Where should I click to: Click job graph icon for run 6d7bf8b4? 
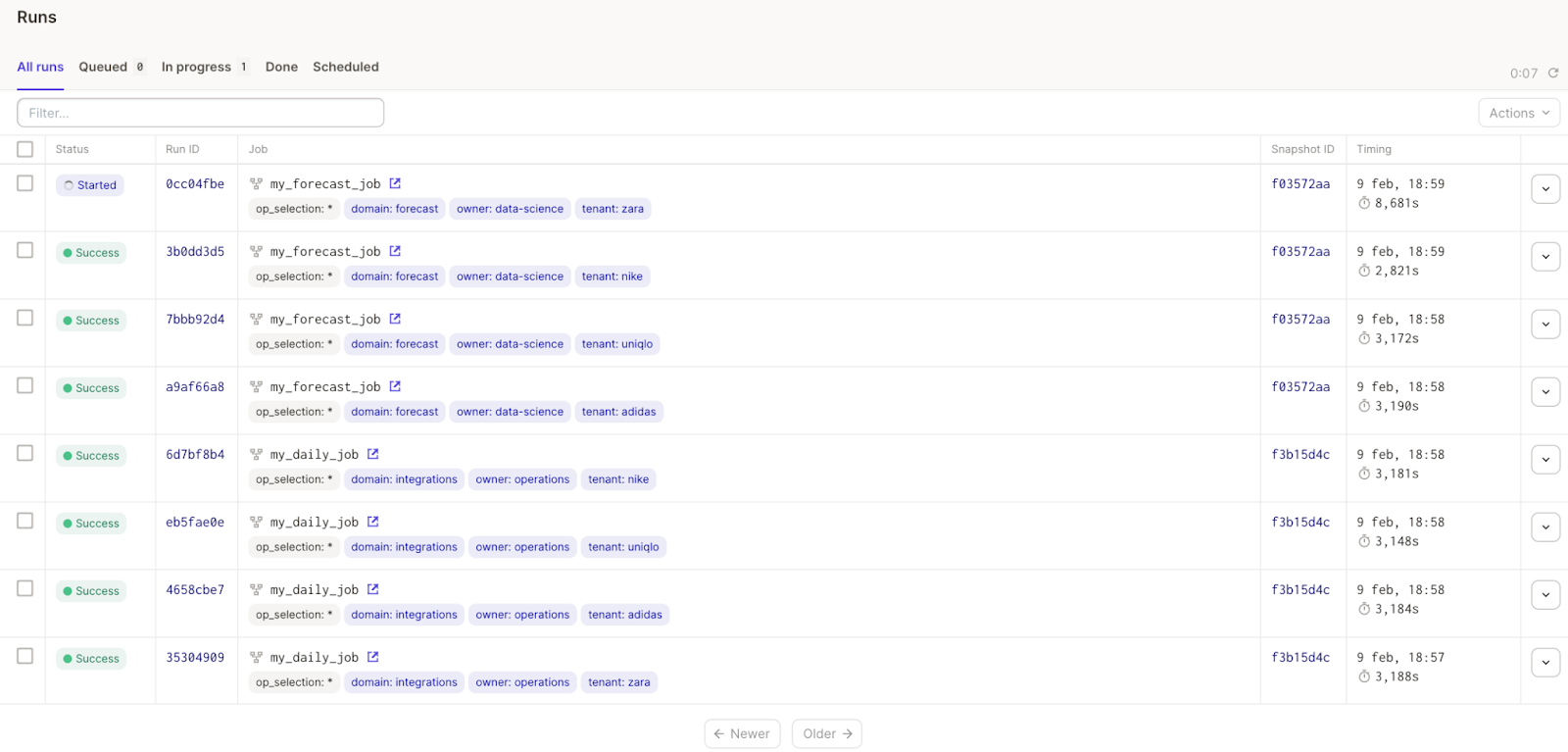[257, 455]
